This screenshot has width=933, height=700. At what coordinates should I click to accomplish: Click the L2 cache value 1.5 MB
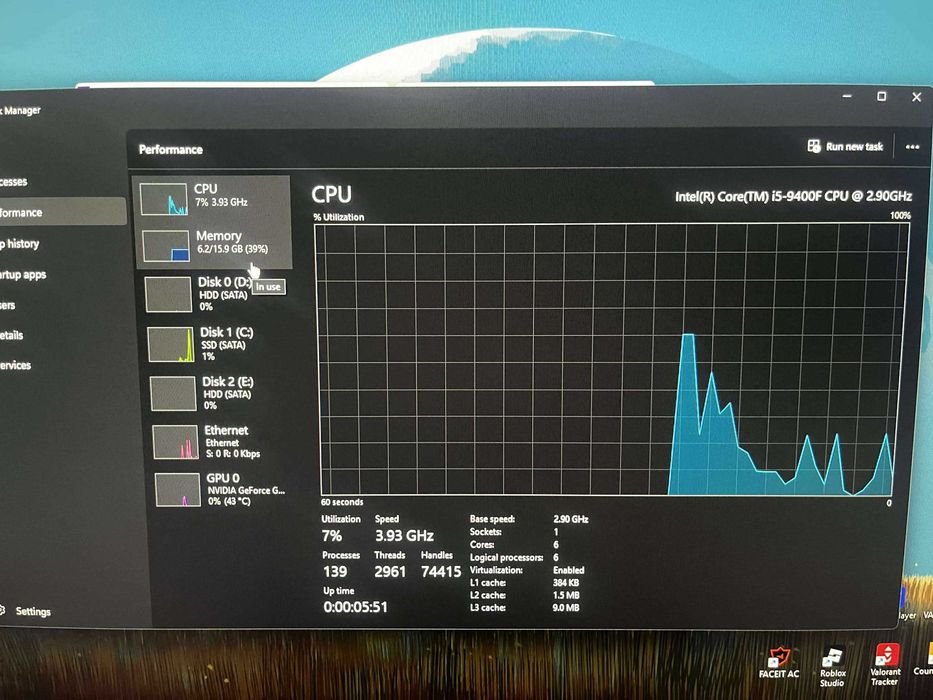click(x=566, y=595)
